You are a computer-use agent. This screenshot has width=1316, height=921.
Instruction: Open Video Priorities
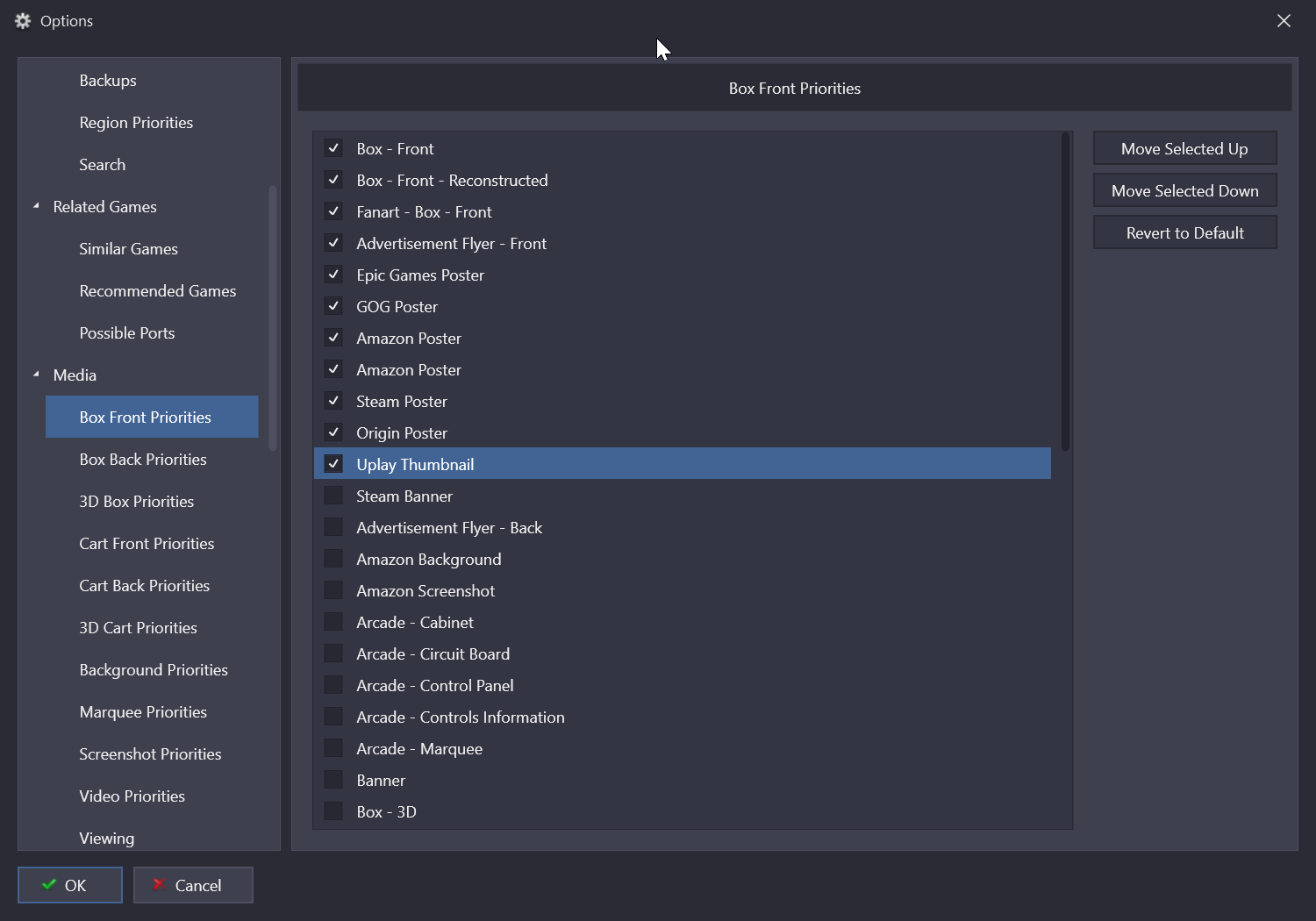tap(132, 796)
